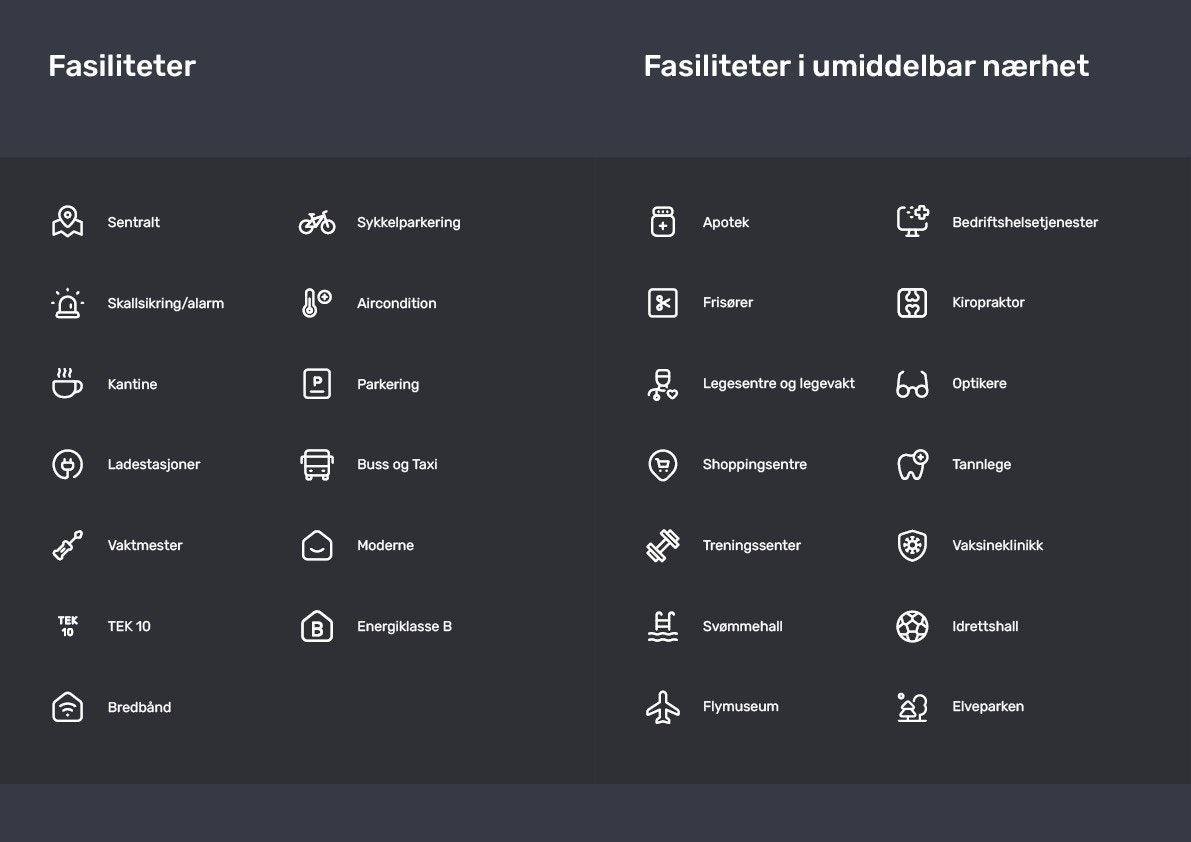Click the 'Aircondition' label
Image resolution: width=1191 pixels, height=842 pixels.
pos(396,303)
